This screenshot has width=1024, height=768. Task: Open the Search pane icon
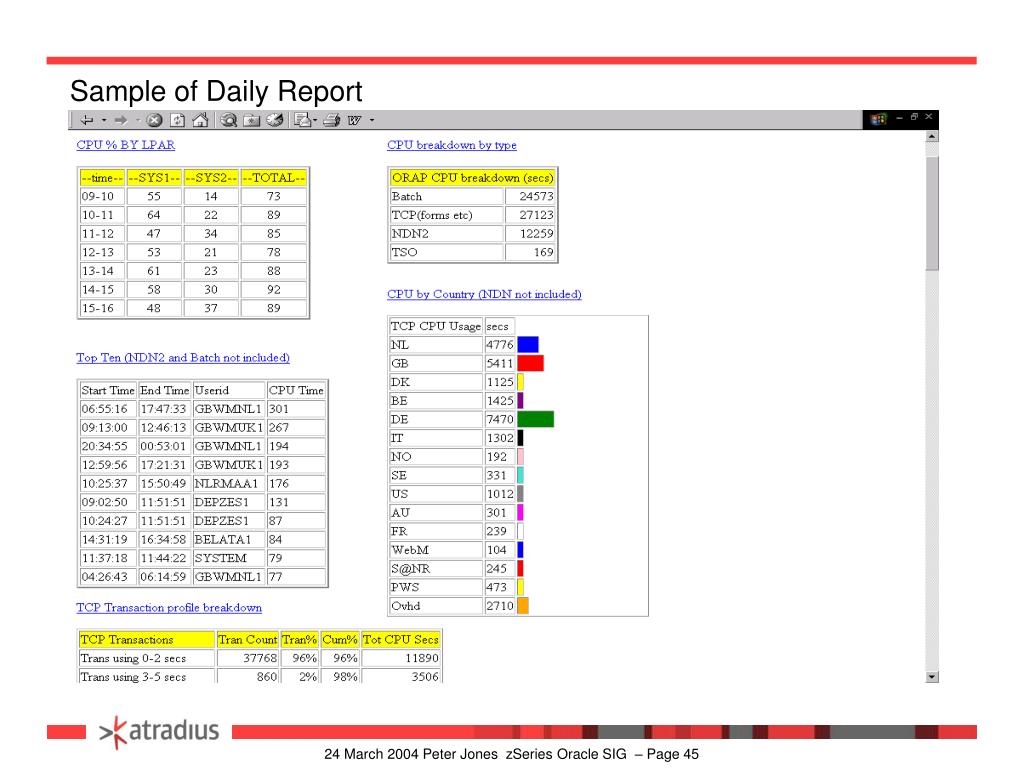click(229, 120)
